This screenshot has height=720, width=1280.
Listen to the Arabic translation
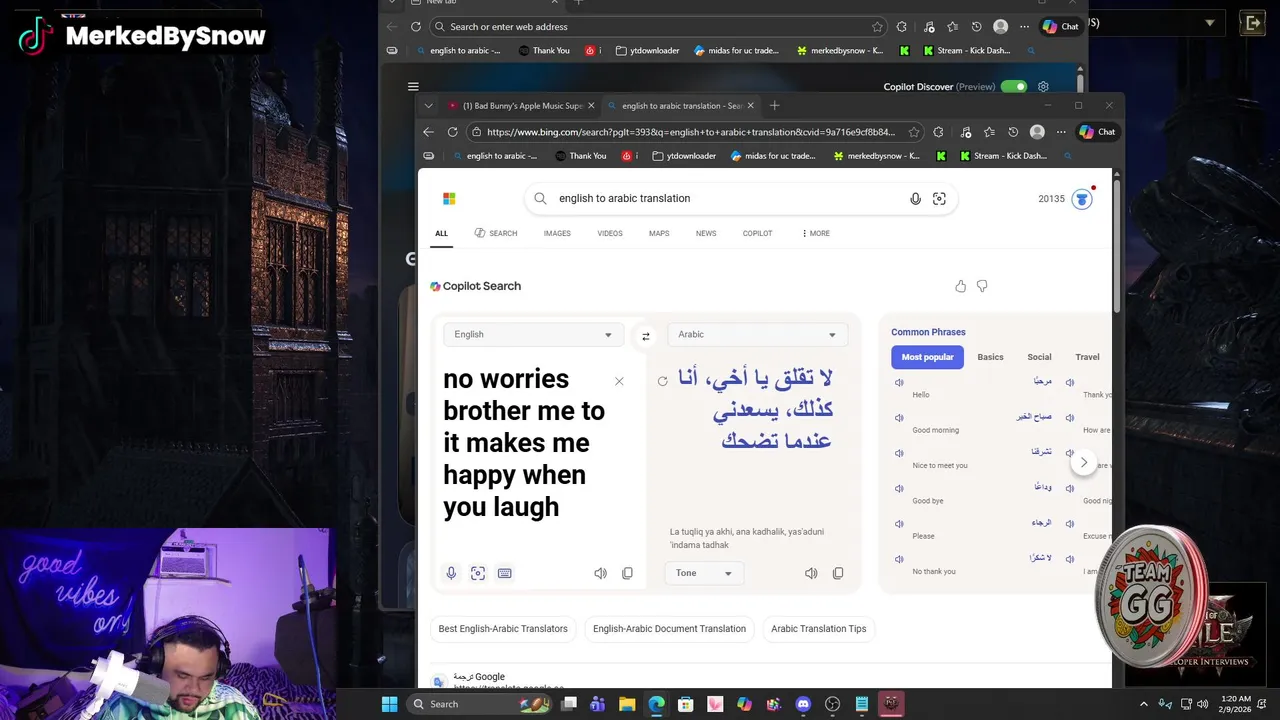tap(811, 573)
